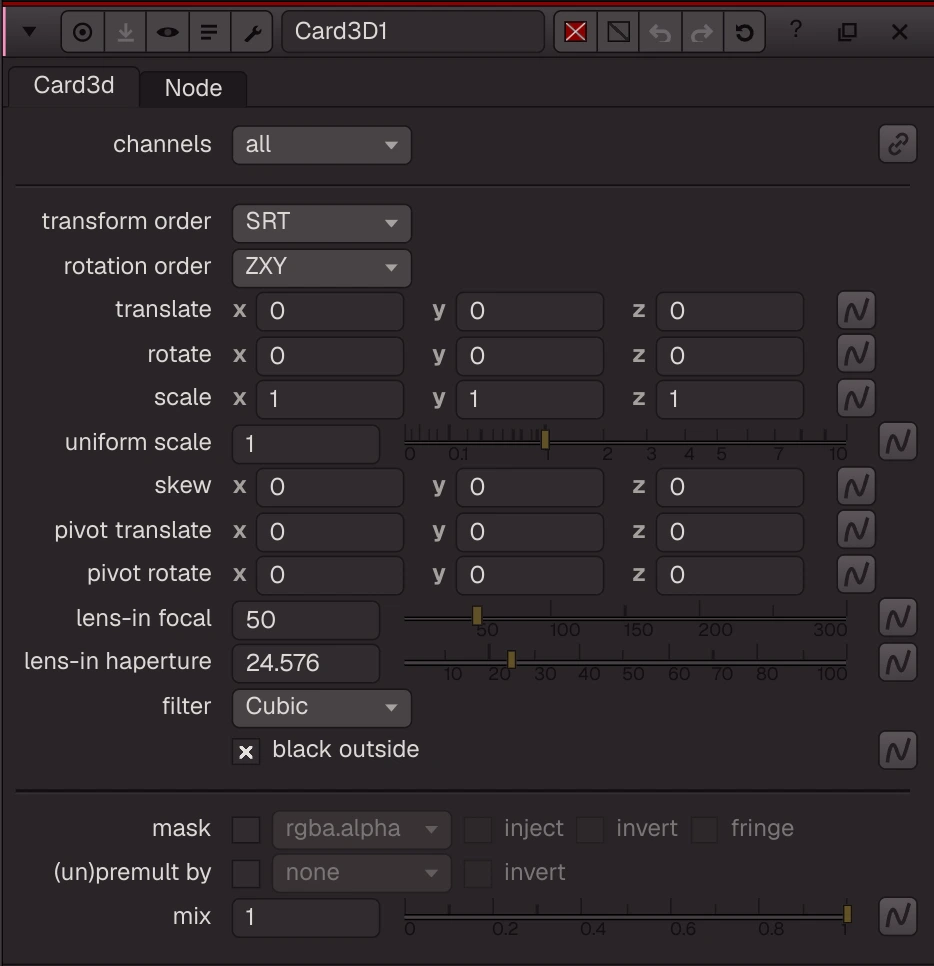
Task: Click the pivot rotate animation curve icon
Action: 856,574
